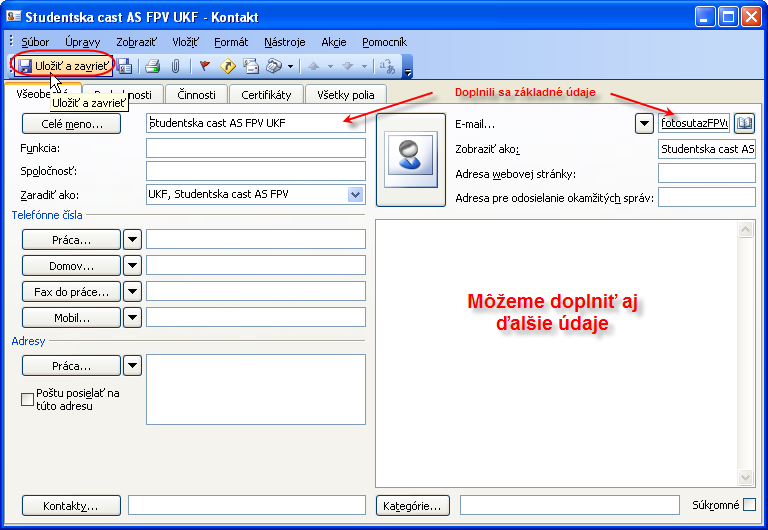
Task: Click the red Follow Up flag icon
Action: click(x=205, y=66)
